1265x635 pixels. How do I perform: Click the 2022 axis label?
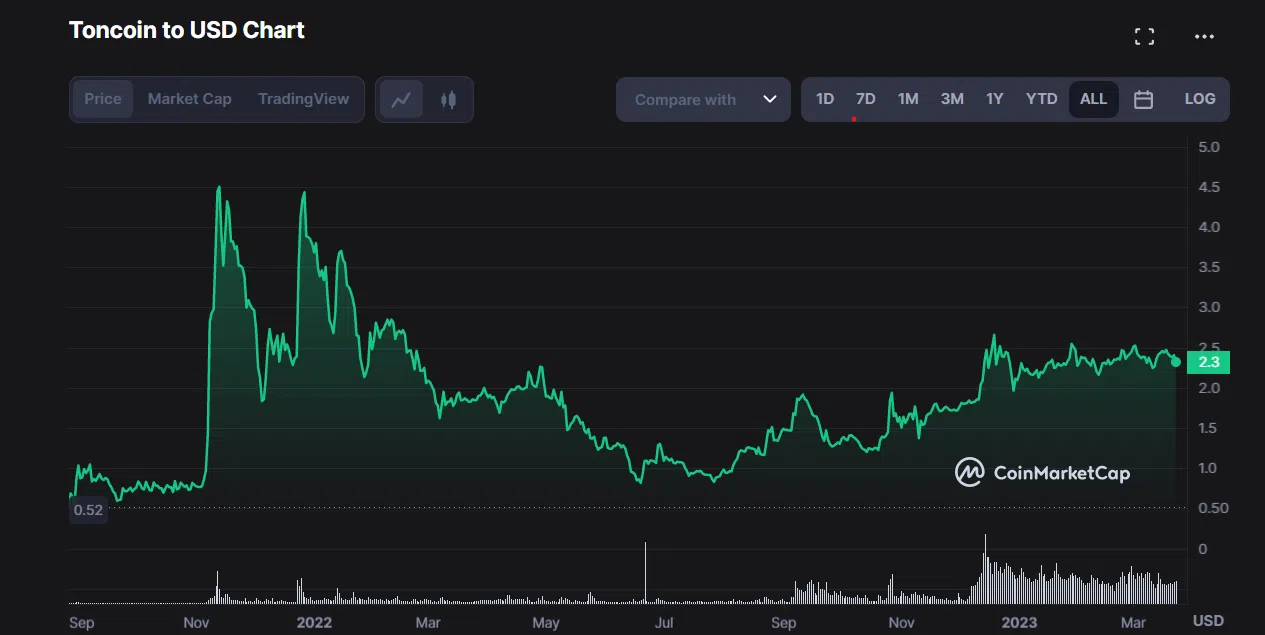(x=313, y=622)
